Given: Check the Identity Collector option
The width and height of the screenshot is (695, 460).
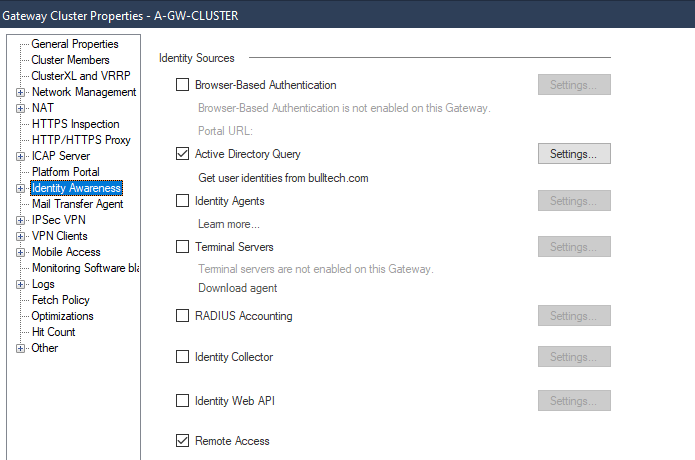Looking at the screenshot, I should [x=182, y=357].
